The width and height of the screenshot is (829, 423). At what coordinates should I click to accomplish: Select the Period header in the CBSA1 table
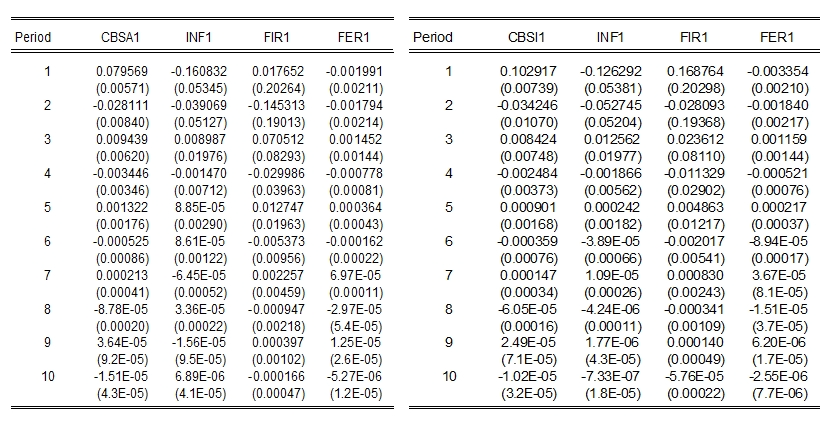33,38
